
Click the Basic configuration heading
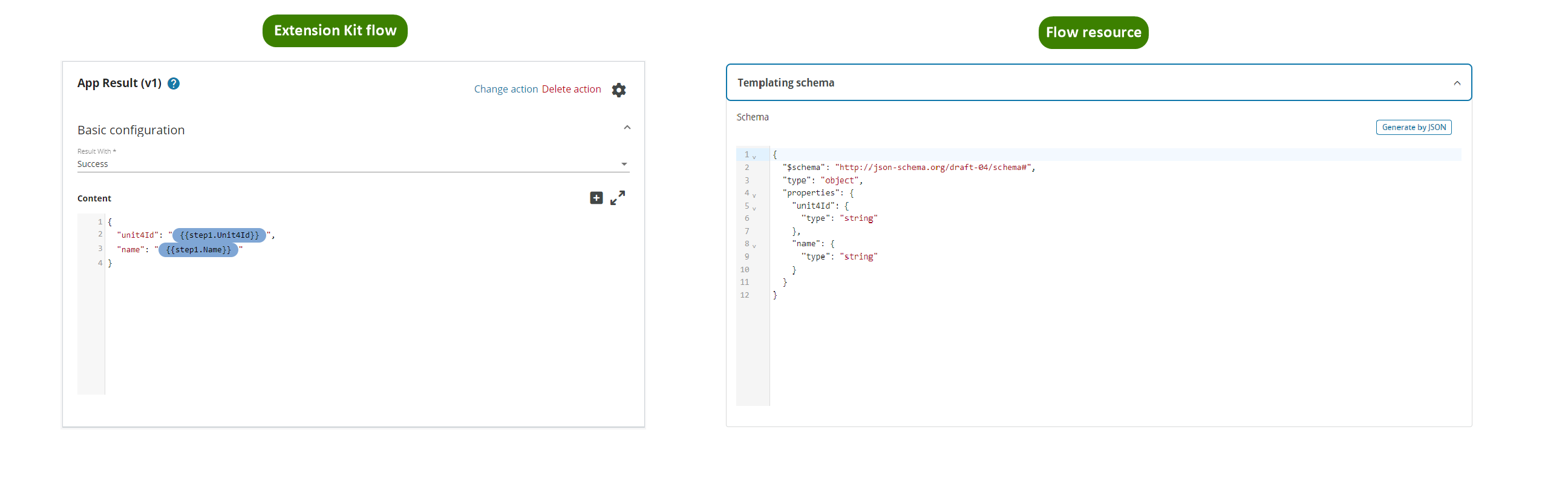click(x=131, y=129)
